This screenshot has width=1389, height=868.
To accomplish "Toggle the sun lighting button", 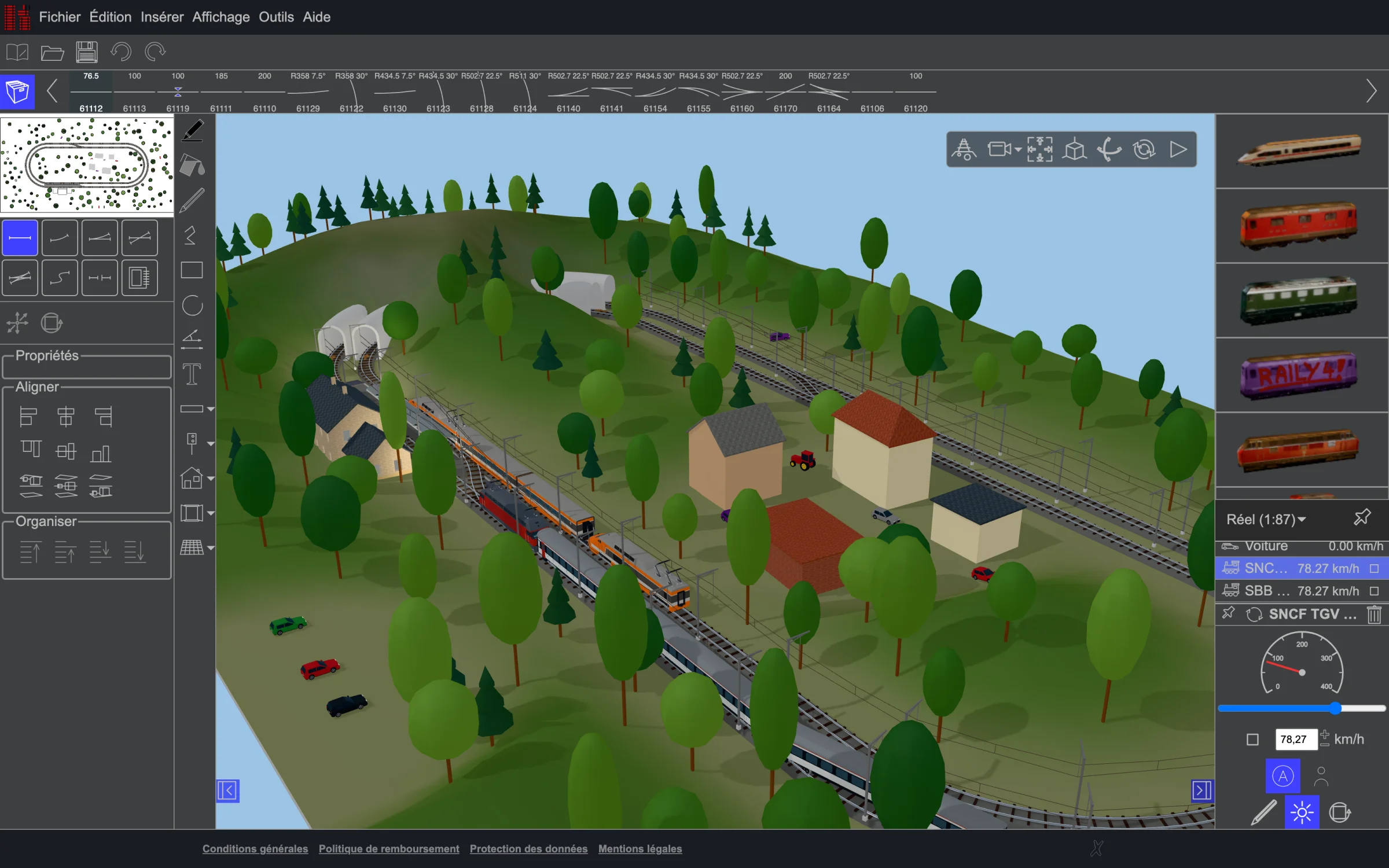I will click(x=1302, y=812).
